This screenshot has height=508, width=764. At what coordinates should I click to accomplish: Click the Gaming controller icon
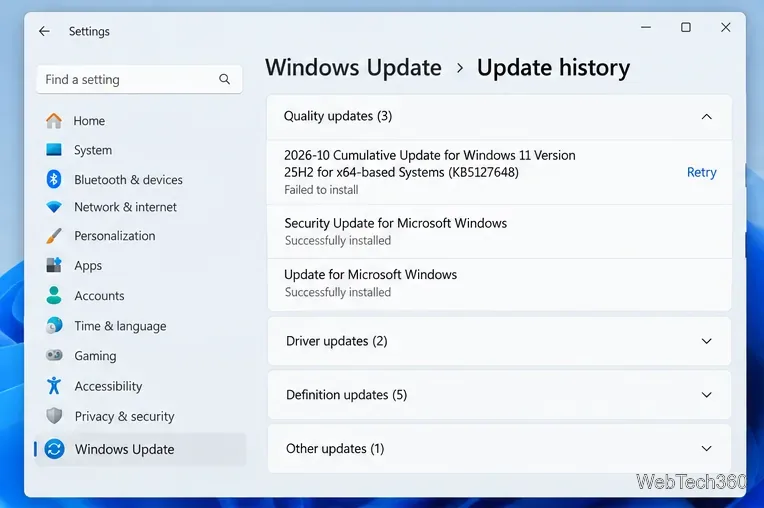tap(54, 355)
